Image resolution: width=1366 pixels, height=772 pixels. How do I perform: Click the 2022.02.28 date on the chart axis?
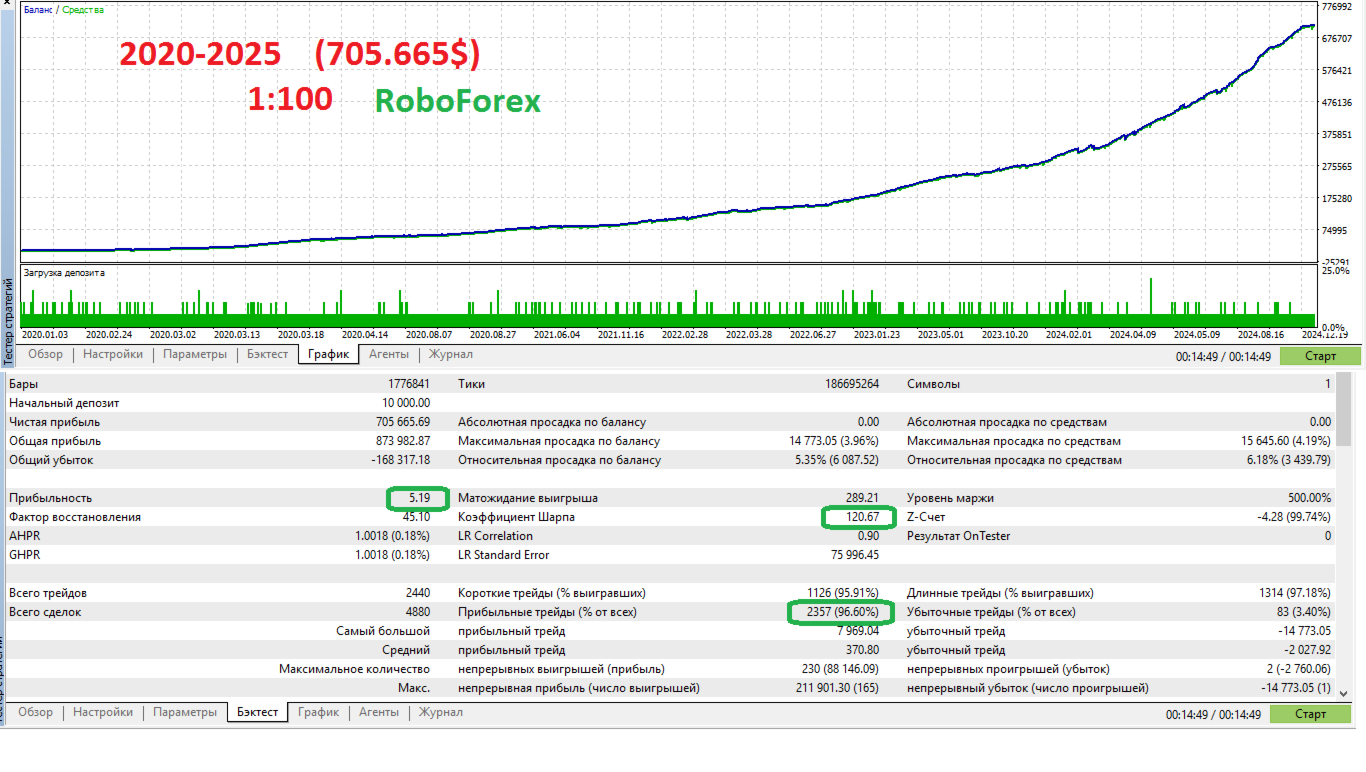685,335
